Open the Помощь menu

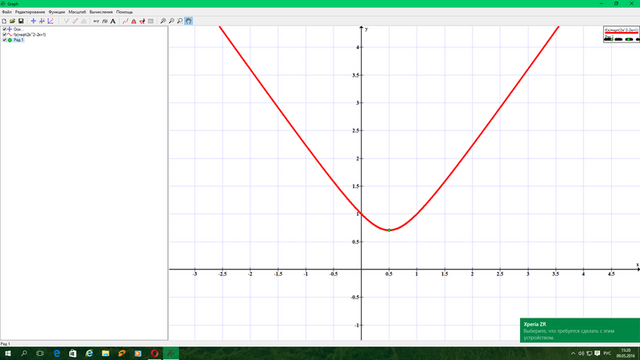[124, 12]
